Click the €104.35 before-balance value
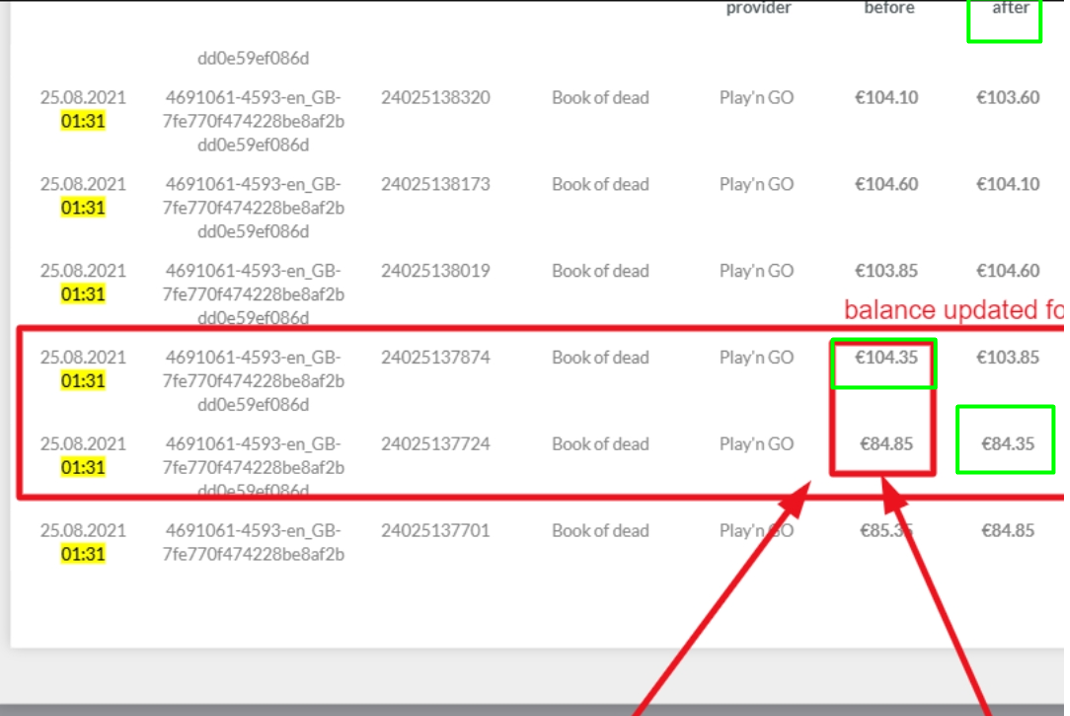The image size is (1070, 716). point(886,358)
